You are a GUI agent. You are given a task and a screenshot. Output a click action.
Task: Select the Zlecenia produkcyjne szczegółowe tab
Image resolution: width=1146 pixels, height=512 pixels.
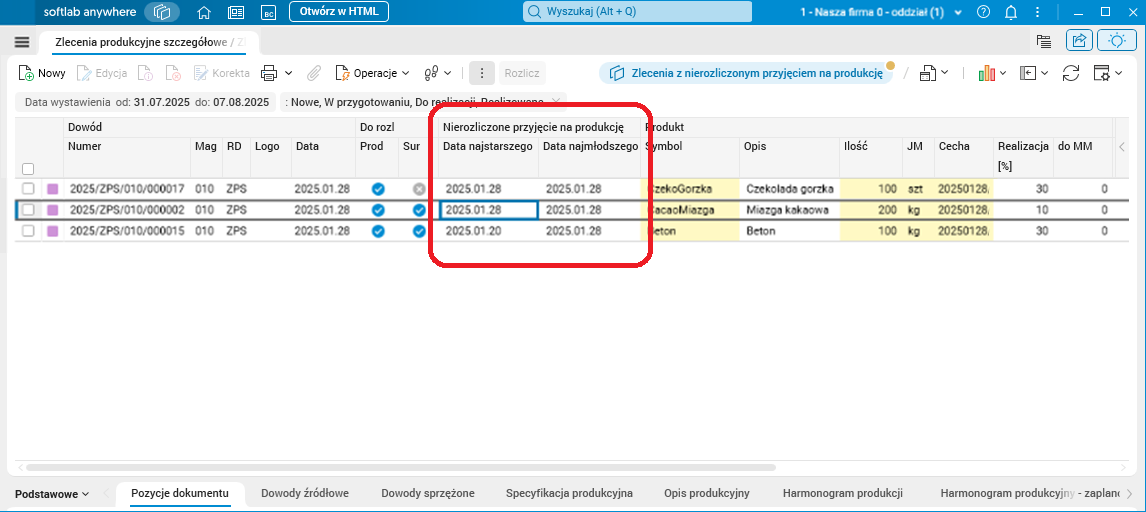tap(150, 42)
